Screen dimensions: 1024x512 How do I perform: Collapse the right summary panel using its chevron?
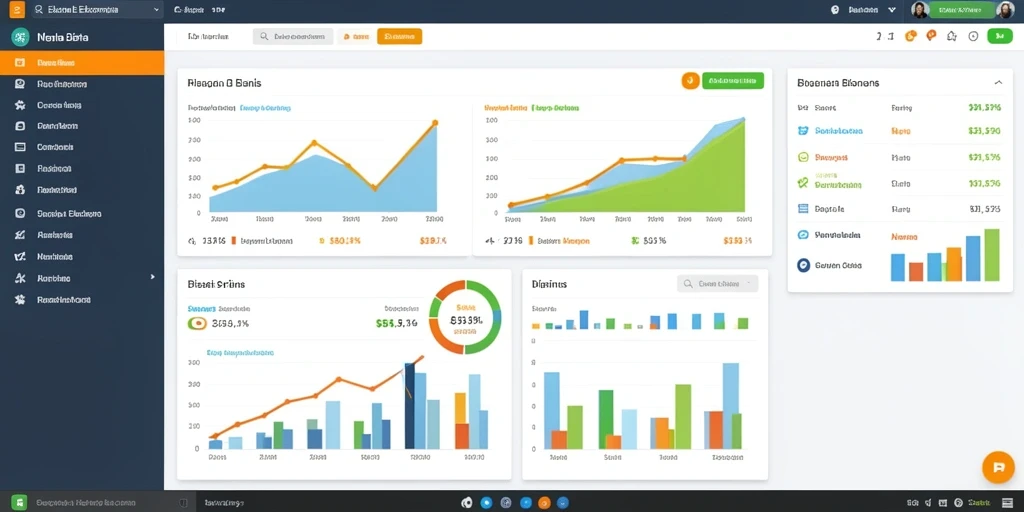[998, 83]
